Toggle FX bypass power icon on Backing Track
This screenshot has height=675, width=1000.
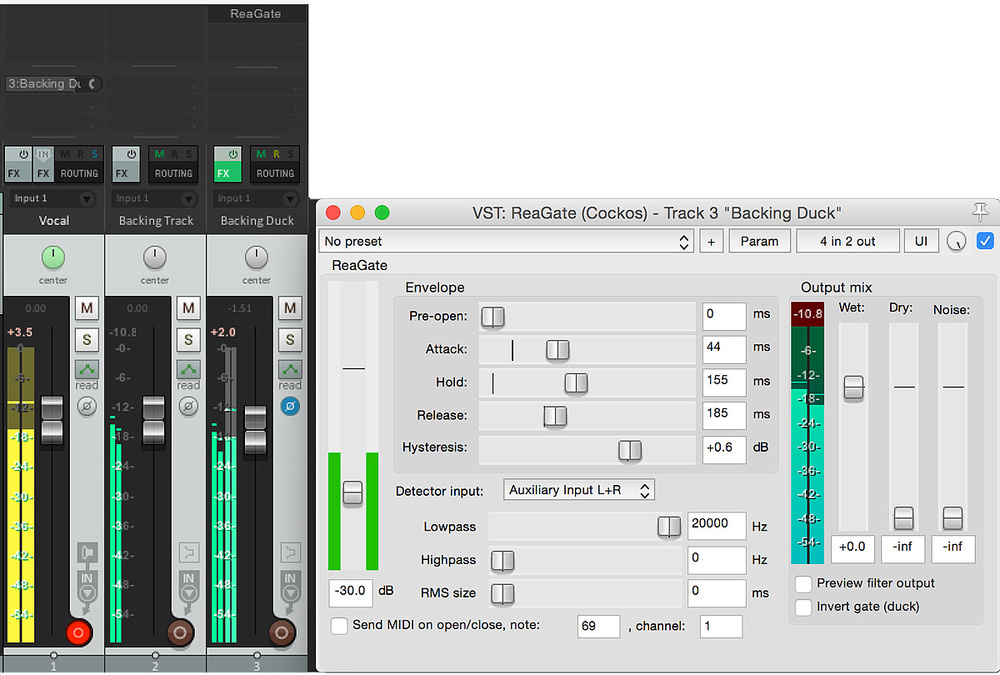click(131, 154)
